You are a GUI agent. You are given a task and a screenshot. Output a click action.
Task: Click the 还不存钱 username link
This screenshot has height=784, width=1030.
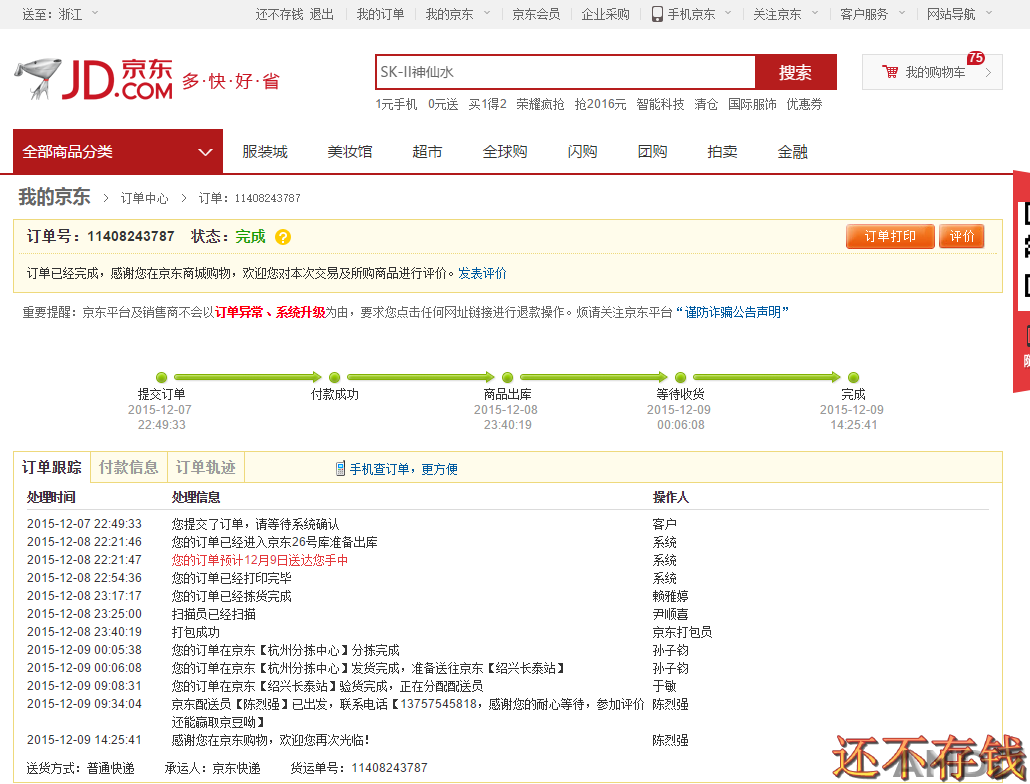coord(279,14)
